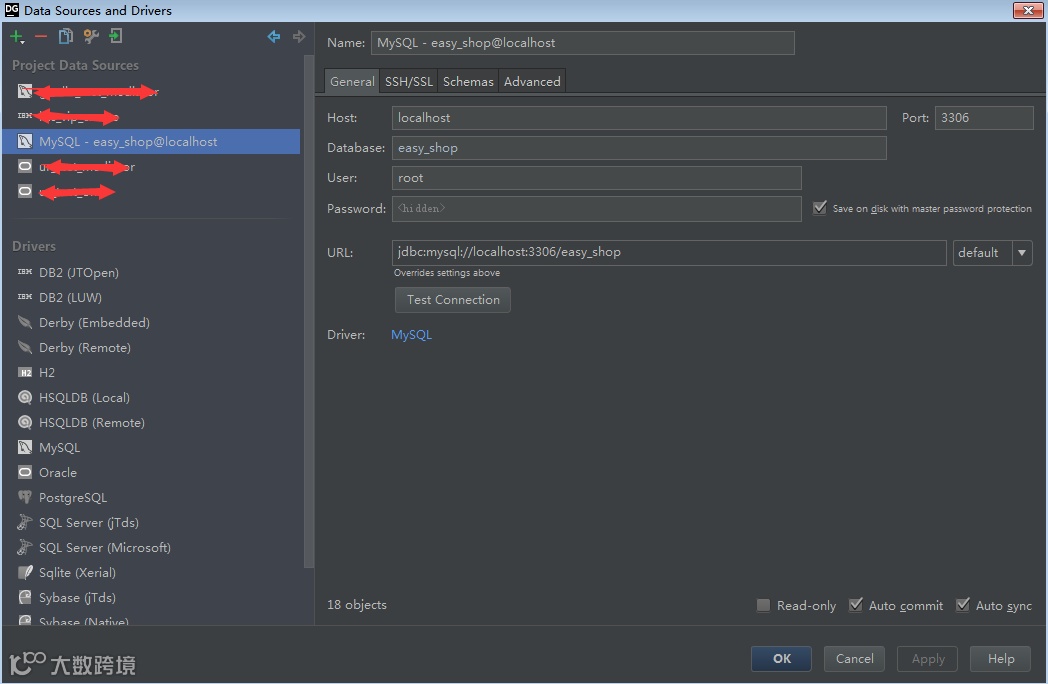Select the HSQLDB (Local) driver
Viewport: 1048px width, 684px height.
click(84, 398)
